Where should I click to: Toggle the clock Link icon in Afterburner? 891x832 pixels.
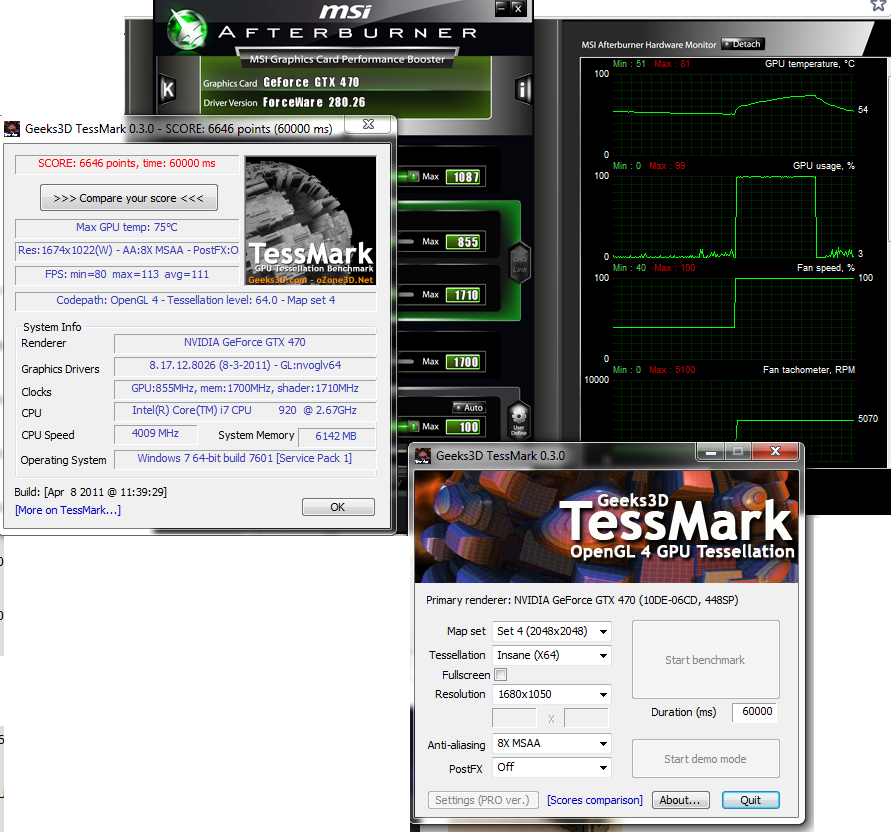[520, 263]
